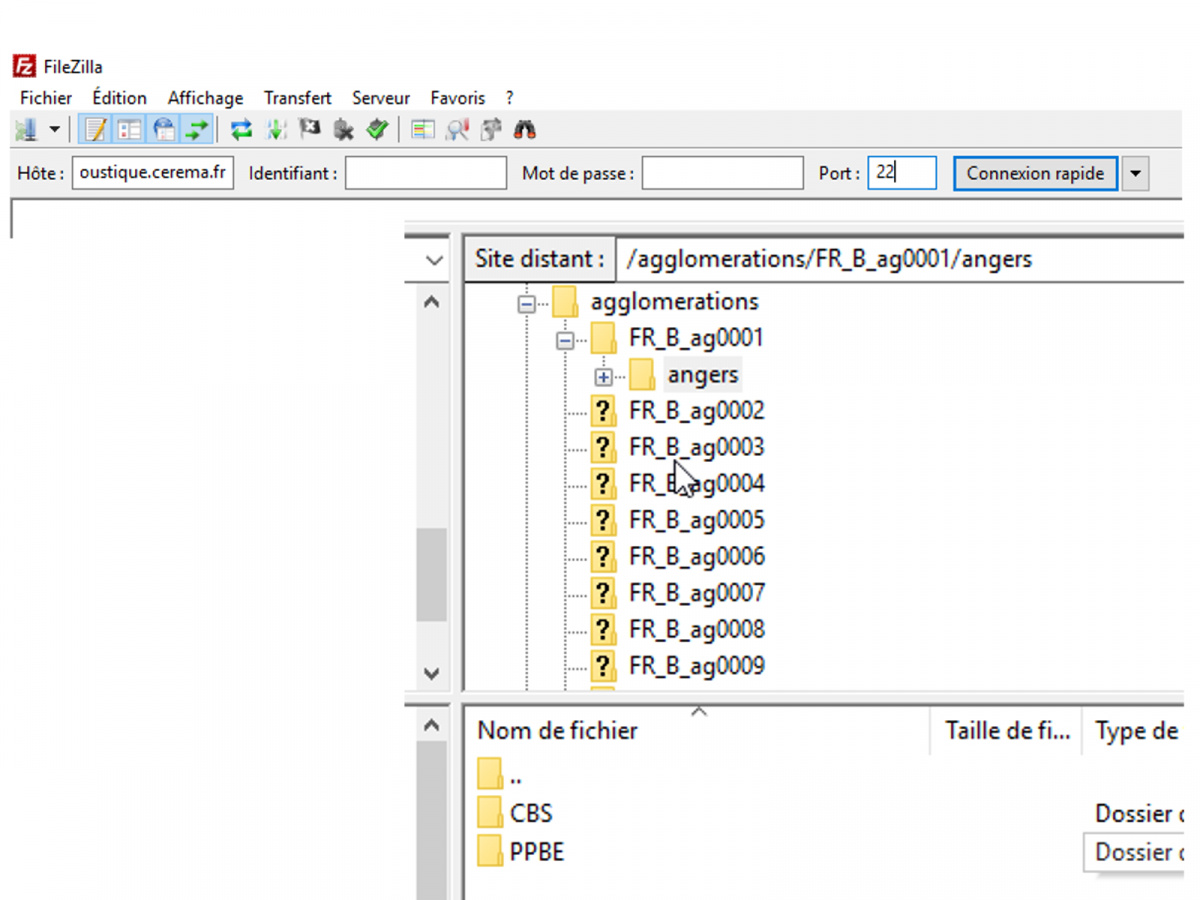Click the reconnect to last server icon

click(x=376, y=129)
